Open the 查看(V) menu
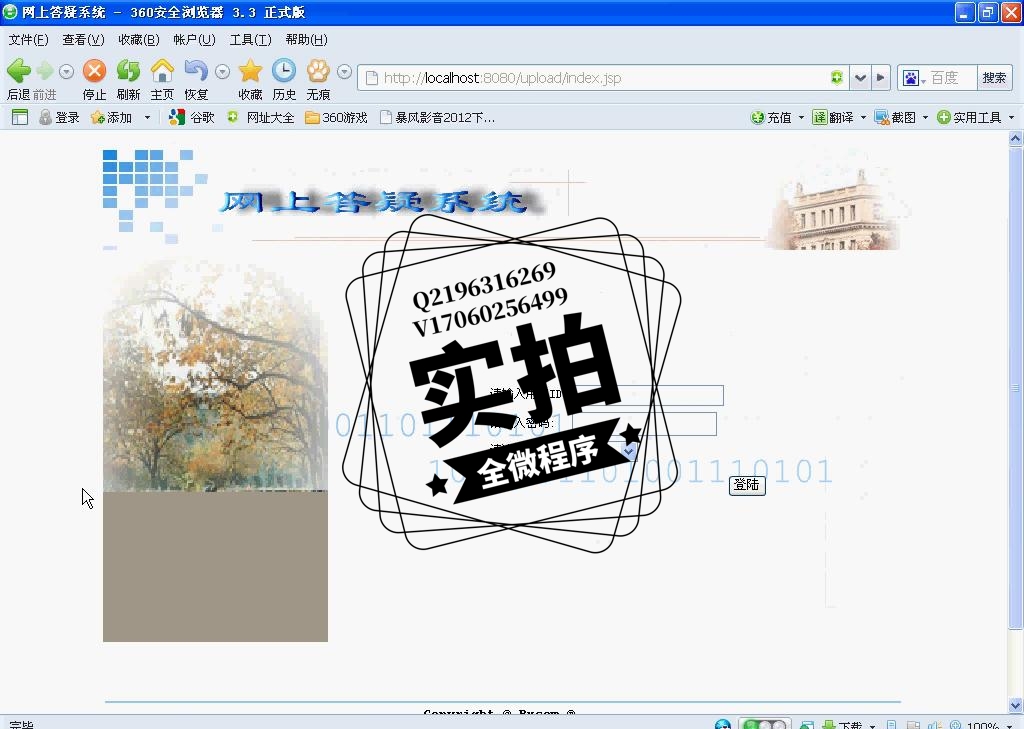 point(83,40)
